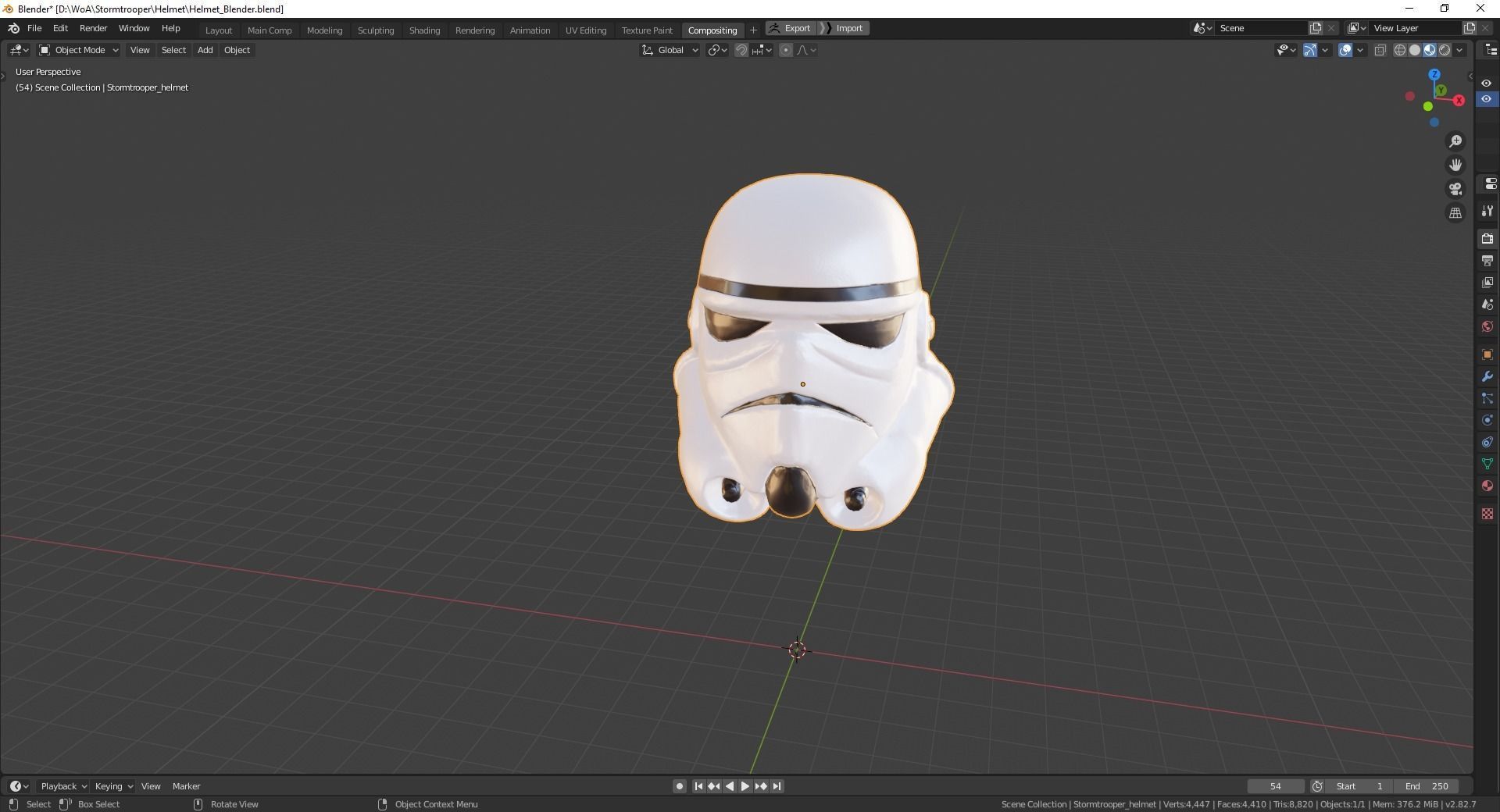
Task: Toggle highlighted eye visibility in outliner
Action: 1486,99
